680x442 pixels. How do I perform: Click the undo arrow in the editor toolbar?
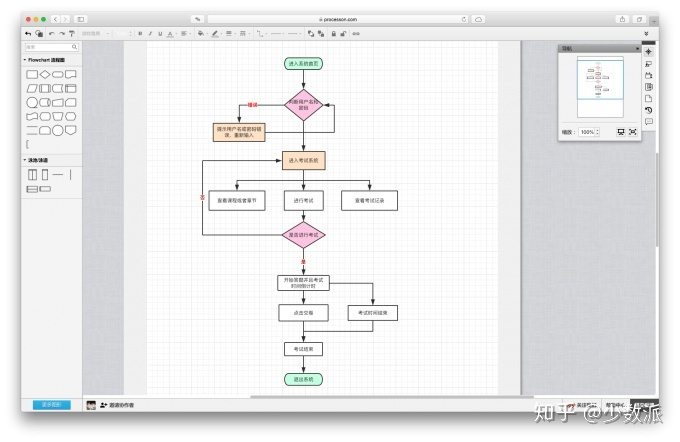coord(52,33)
